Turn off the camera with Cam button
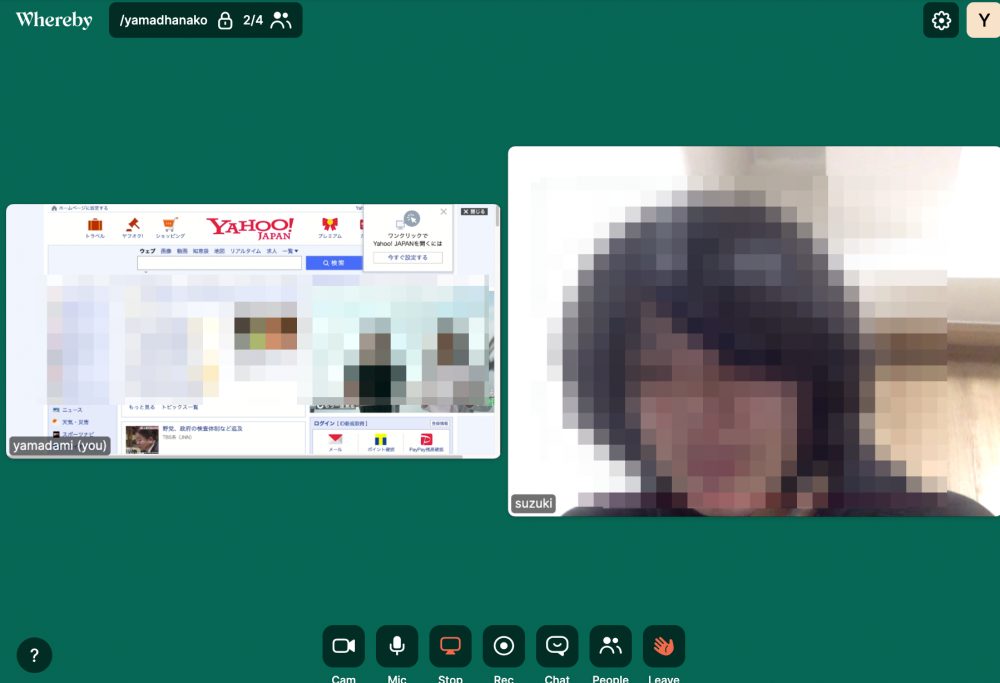Image resolution: width=1000 pixels, height=683 pixels. coord(343,646)
